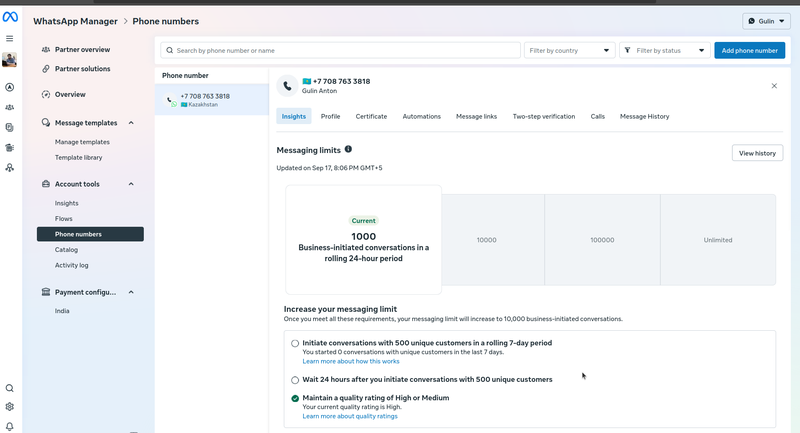Viewport: 800px width, 433px height.
Task: Switch to the Message History tab
Action: [x=644, y=116]
